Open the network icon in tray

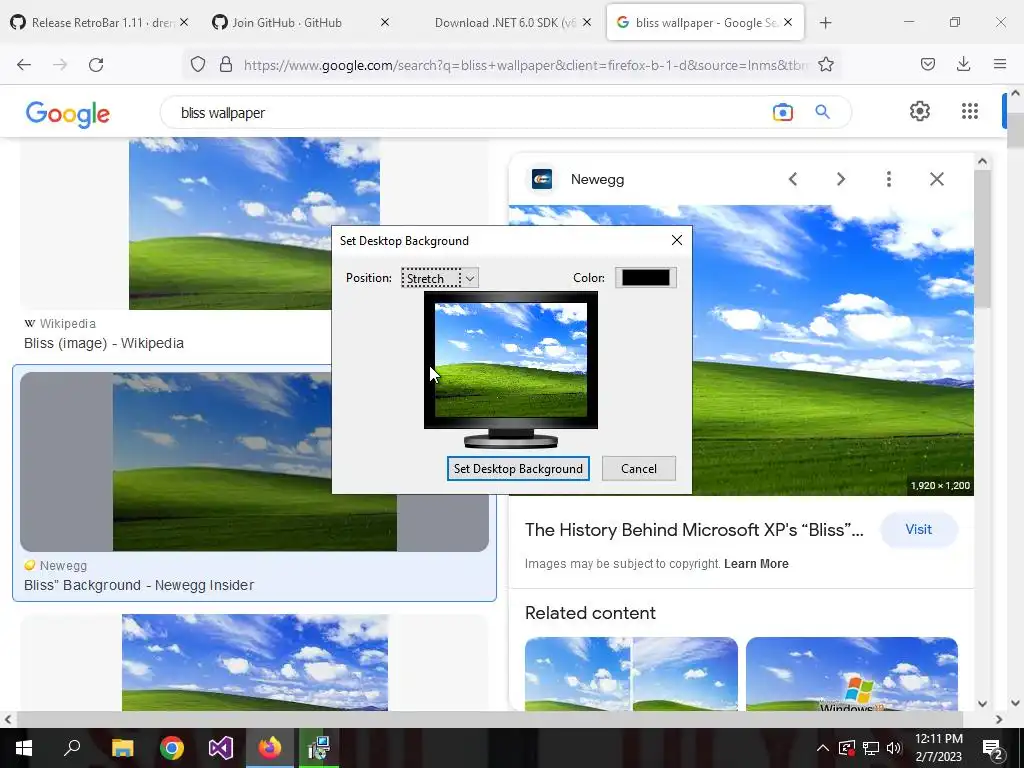(871, 748)
